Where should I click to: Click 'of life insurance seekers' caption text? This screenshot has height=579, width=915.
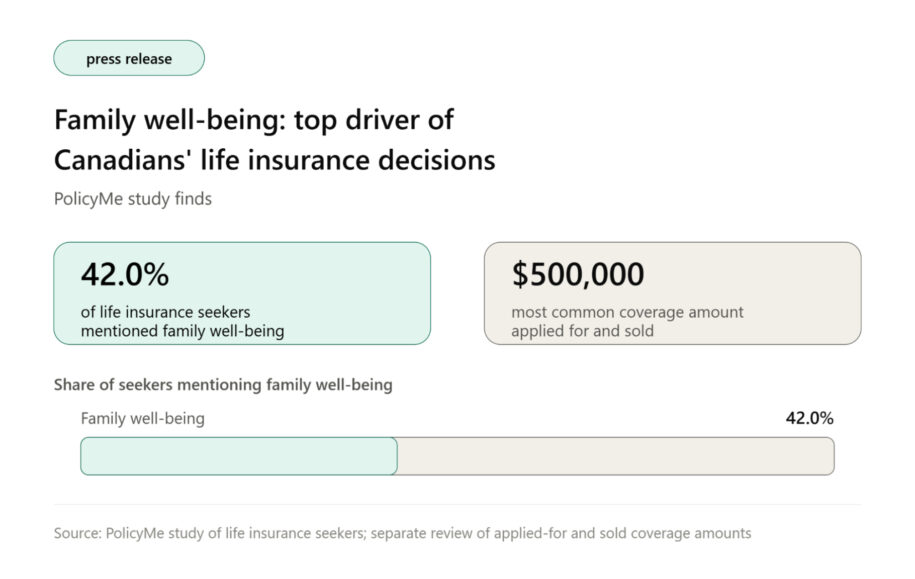point(166,312)
